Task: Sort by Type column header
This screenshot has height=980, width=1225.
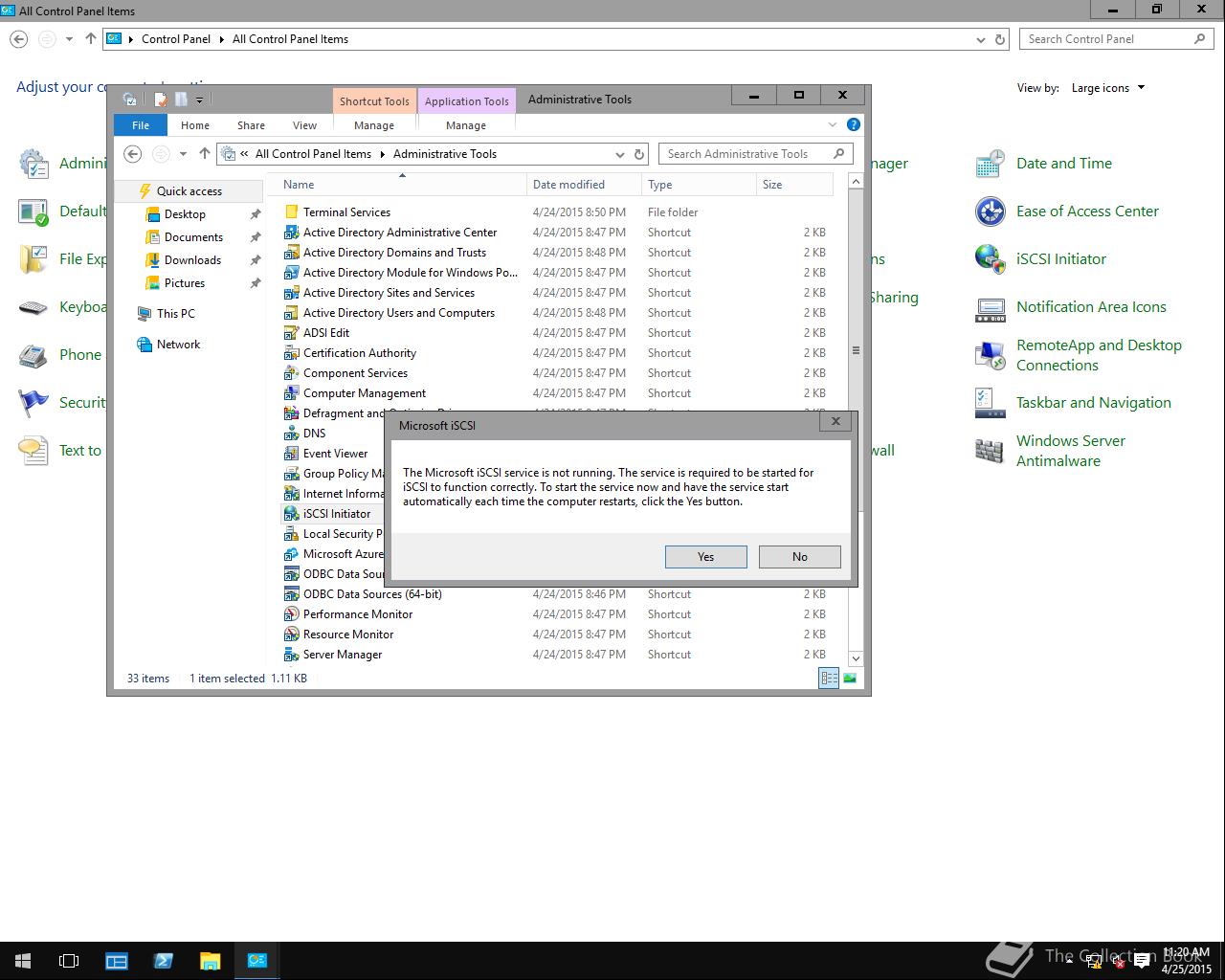Action: tap(699, 185)
